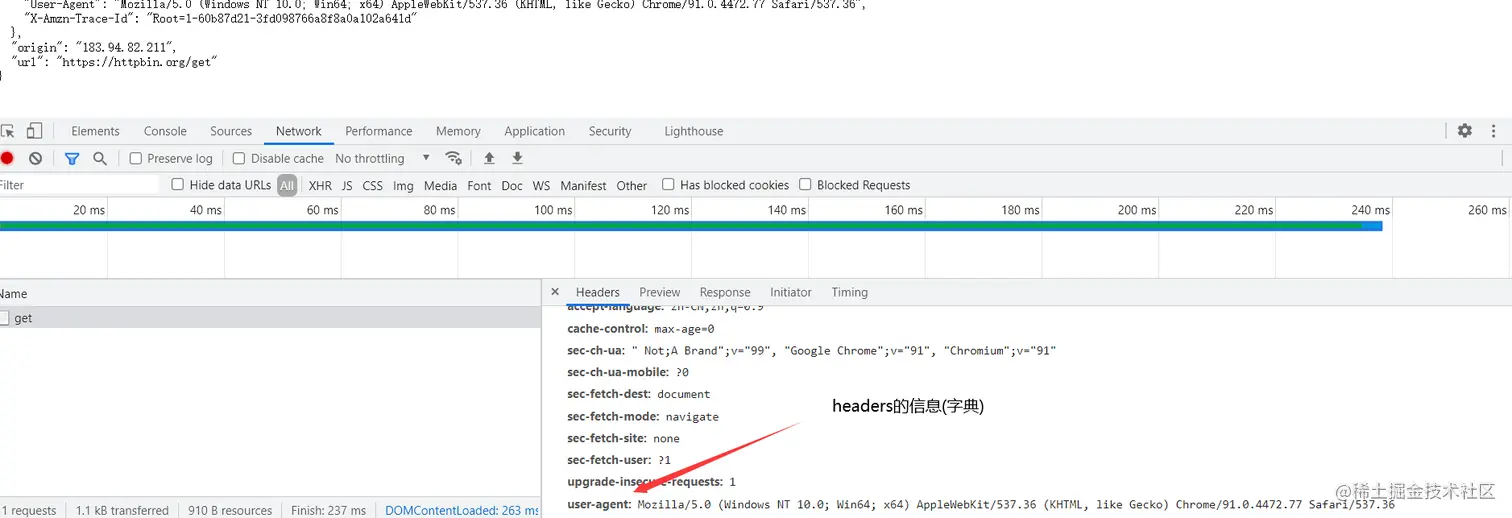Open the Memory panel
The image size is (1512, 518).
tap(458, 131)
